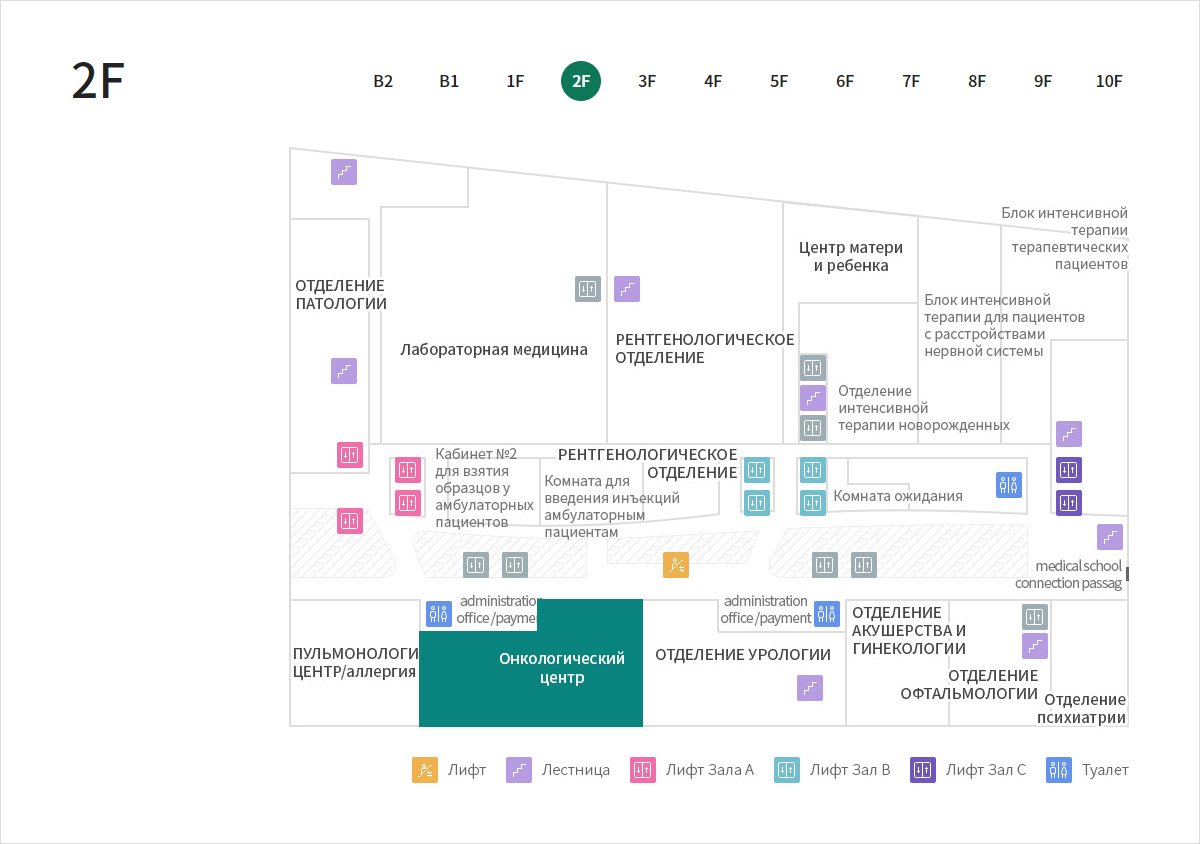Click the orange escalator icon on the map
1200x844 pixels.
click(676, 565)
